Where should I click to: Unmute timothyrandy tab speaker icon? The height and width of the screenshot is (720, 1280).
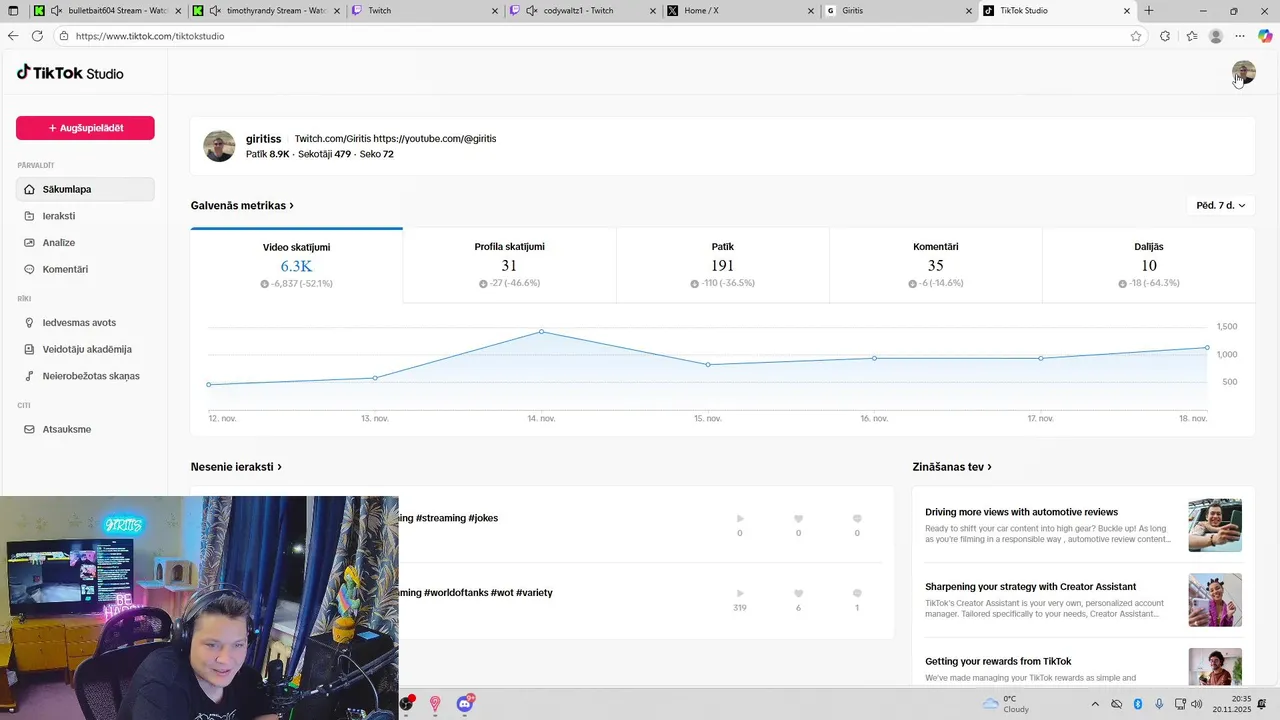click(215, 11)
